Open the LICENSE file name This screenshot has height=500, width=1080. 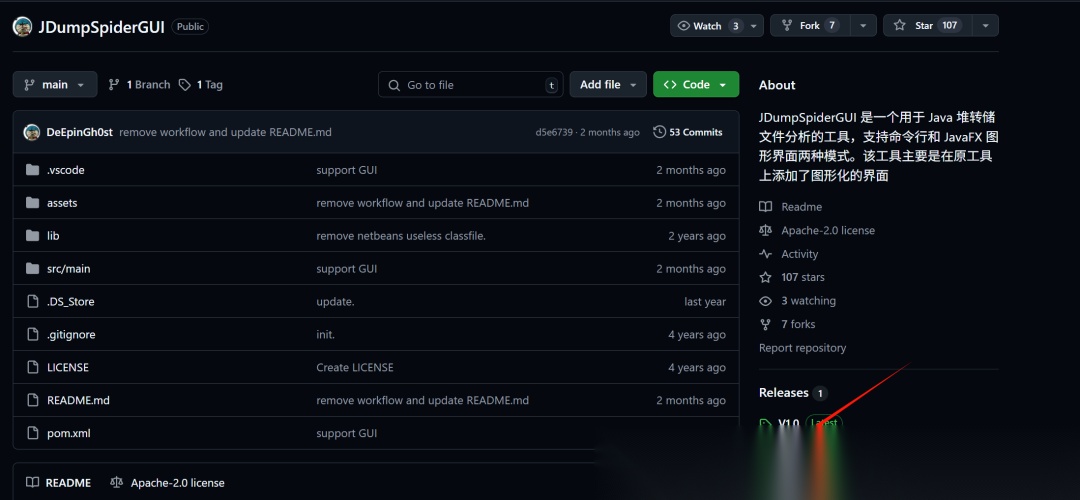click(68, 367)
